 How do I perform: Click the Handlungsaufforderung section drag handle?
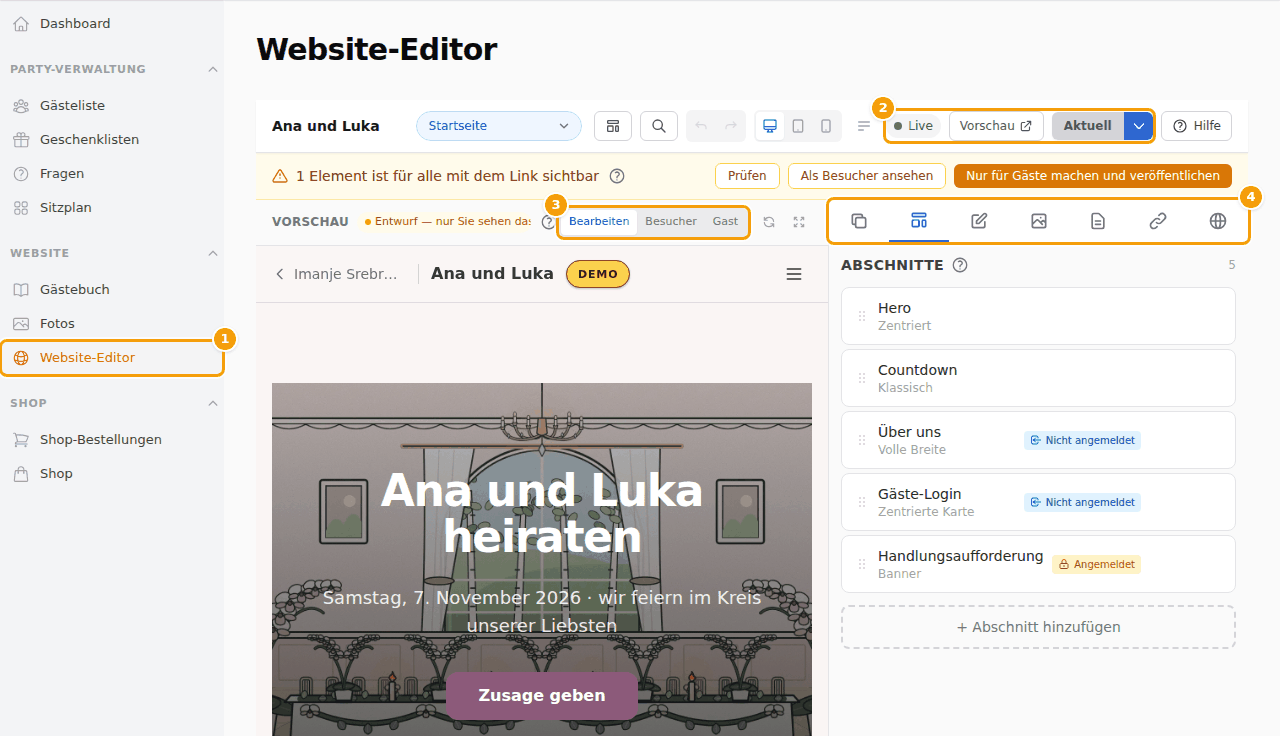coord(862,564)
